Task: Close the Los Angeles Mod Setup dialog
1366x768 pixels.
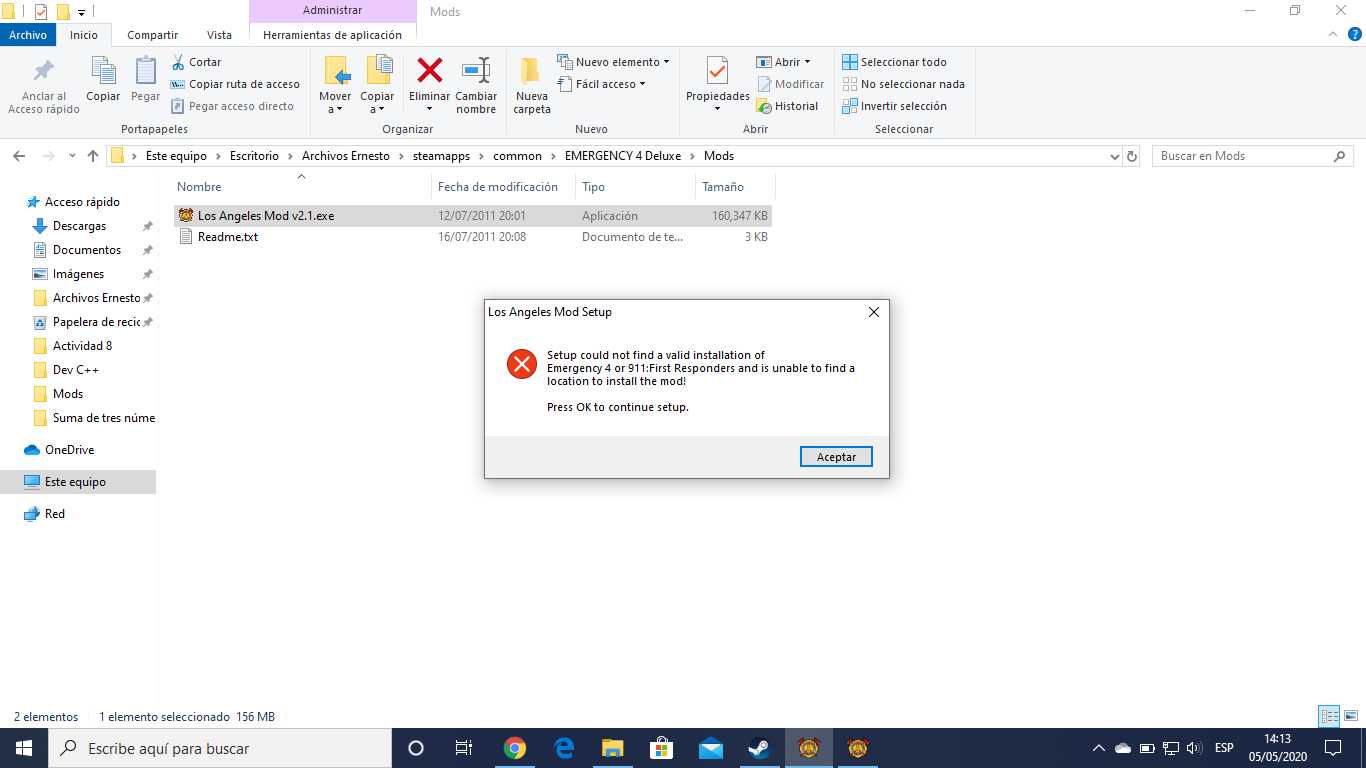Action: click(874, 312)
